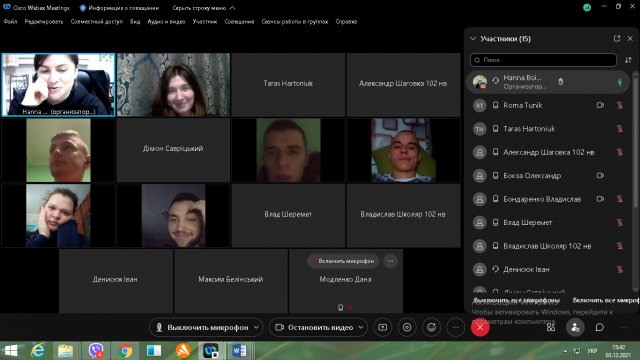Open the Совместный доступ menu

97,22
